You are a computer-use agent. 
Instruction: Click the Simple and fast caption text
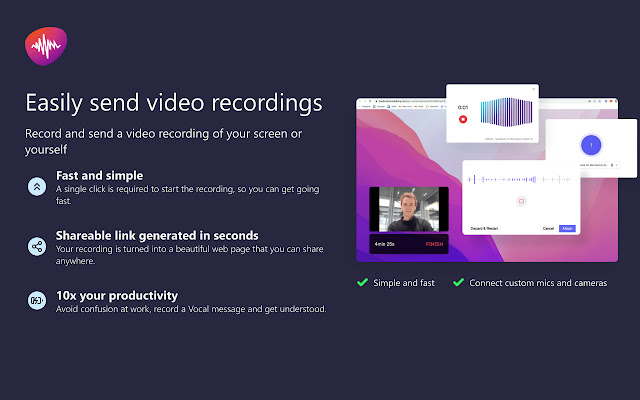click(x=404, y=283)
